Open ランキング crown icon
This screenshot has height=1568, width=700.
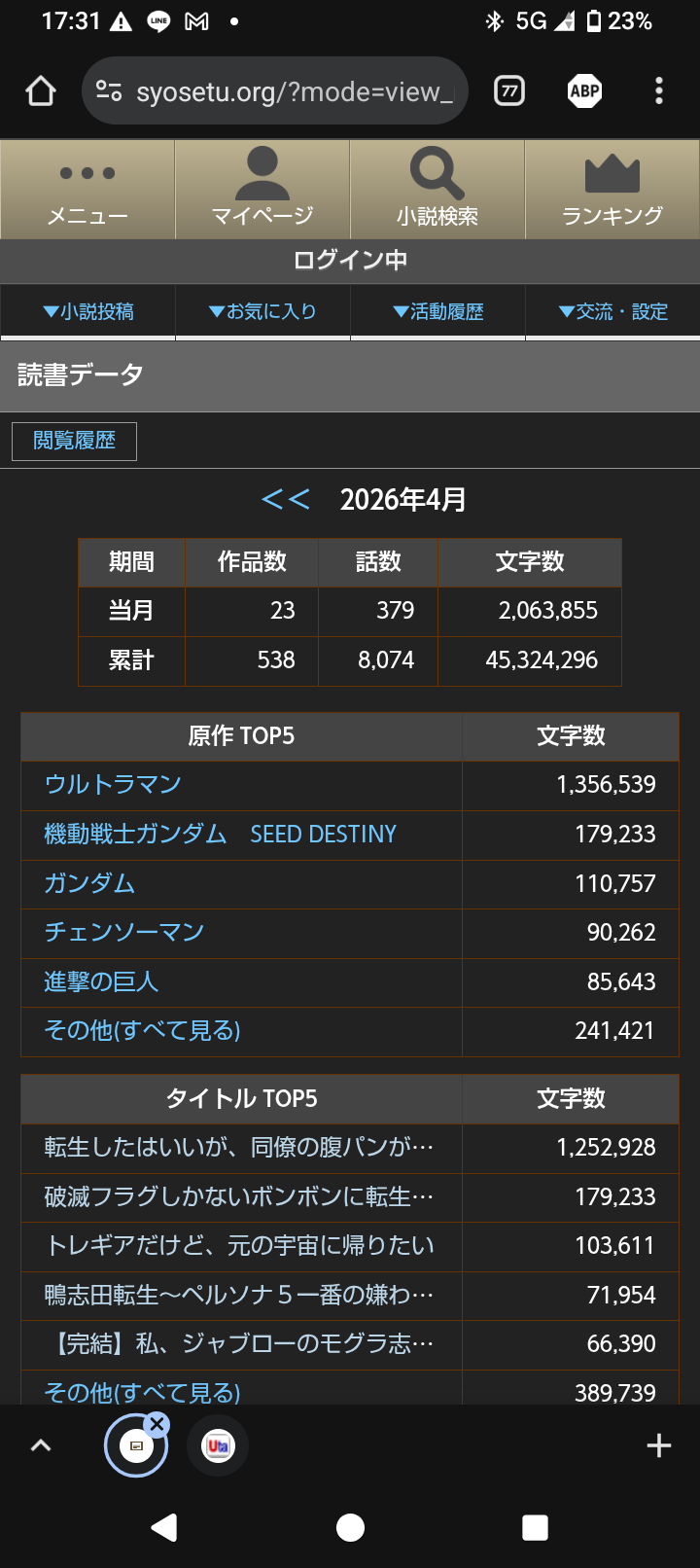612,175
